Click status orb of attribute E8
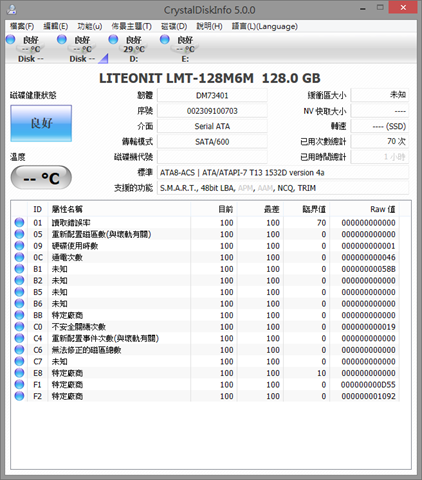The image size is (422, 480). (19, 373)
